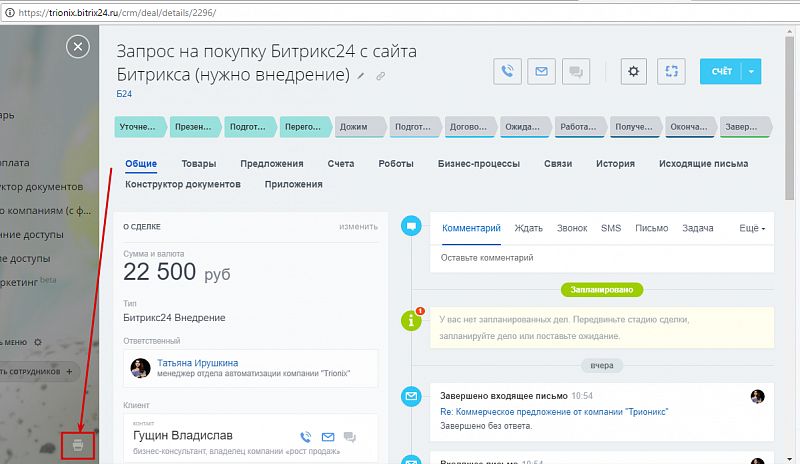Viewport: 800px width, 464px height.
Task: Open Re: Коммерческое предложение email link
Action: pos(554,412)
